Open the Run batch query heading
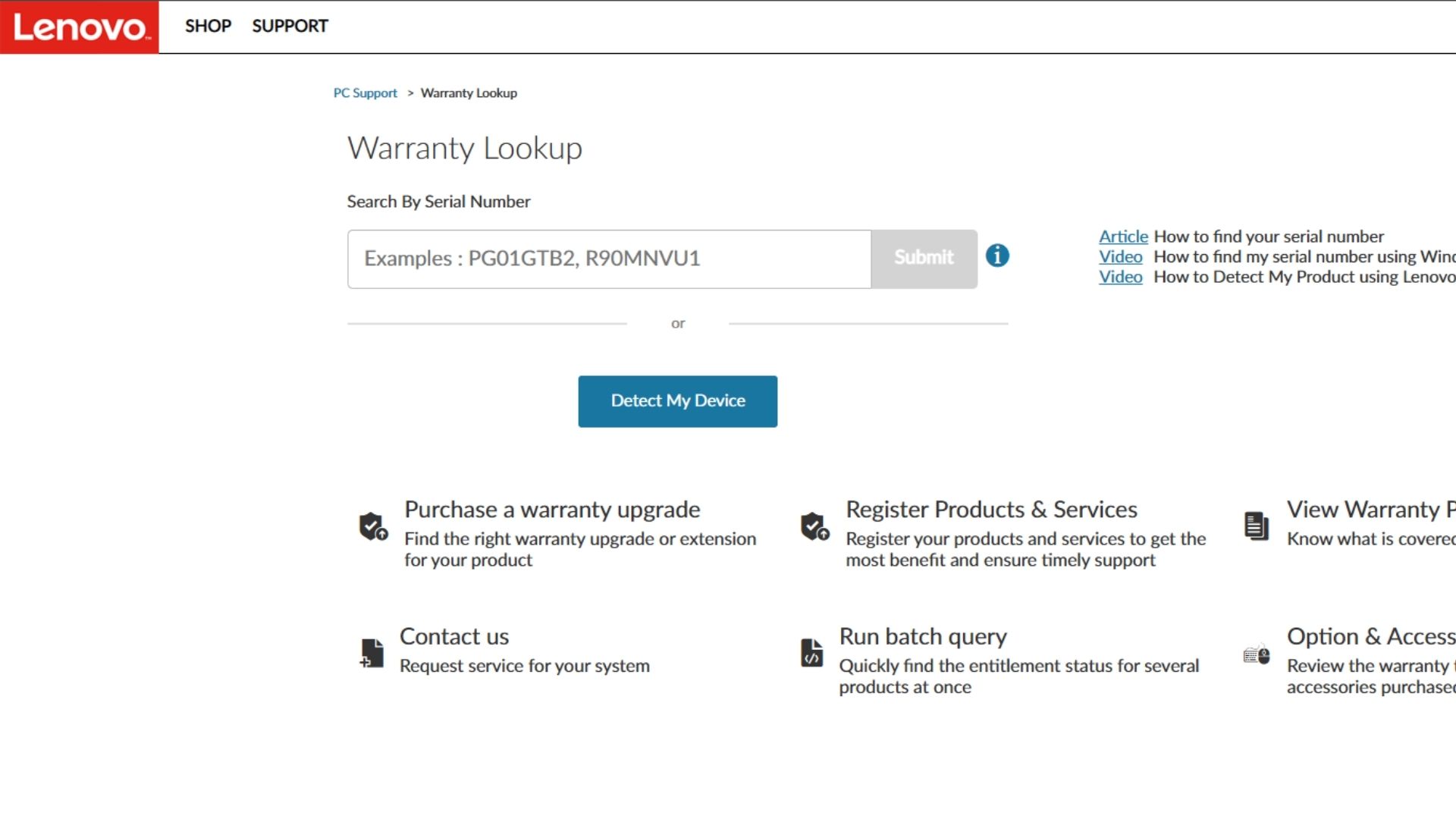The height and width of the screenshot is (819, 1456). tap(922, 636)
